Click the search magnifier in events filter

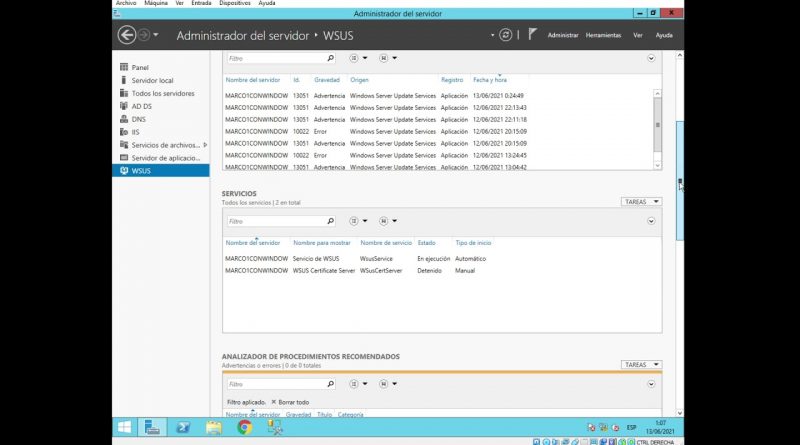point(330,58)
